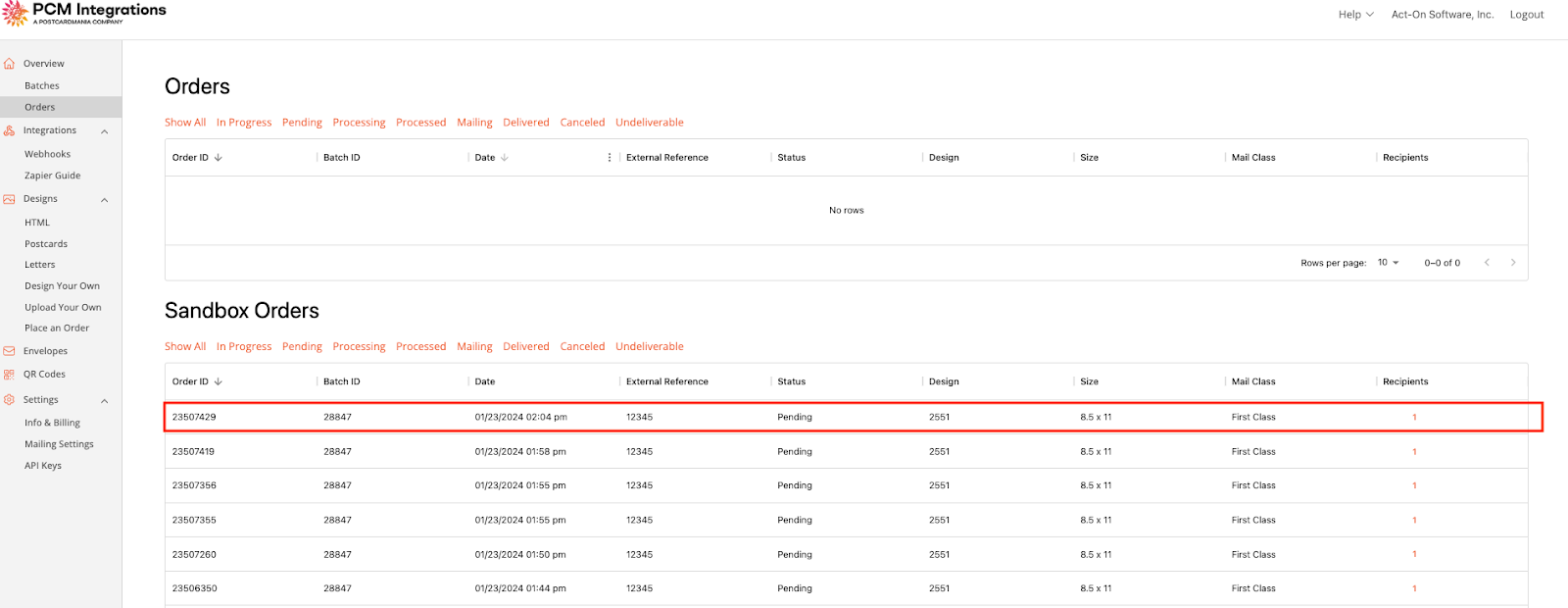Screen dimensions: 1568x608
Task: Select Orders in the sidebar
Action: (40, 108)
